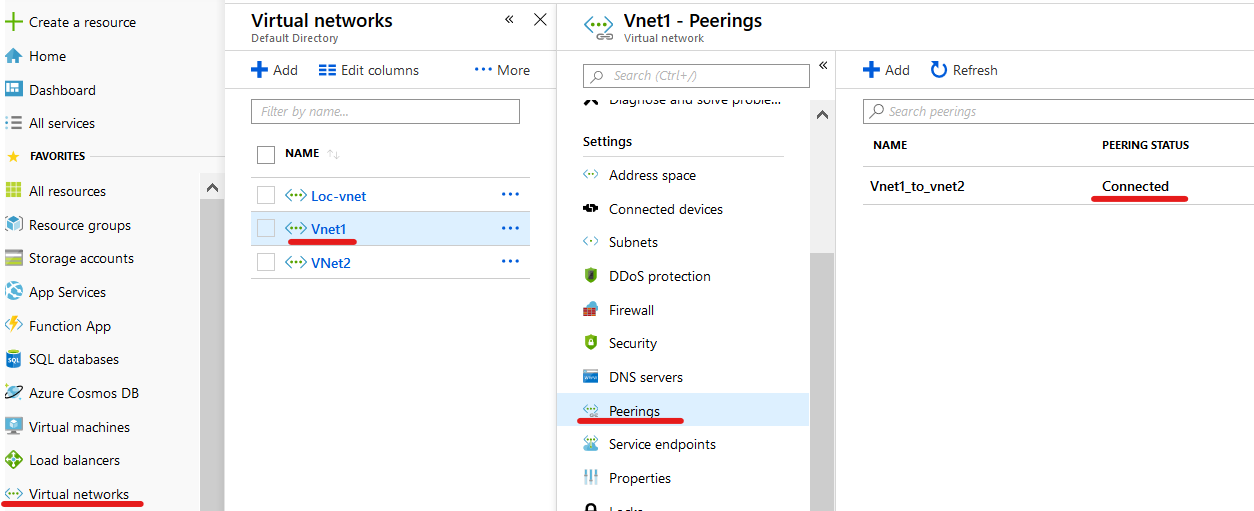Select Address space in Settings menu
The height and width of the screenshot is (511, 1254).
click(x=652, y=175)
